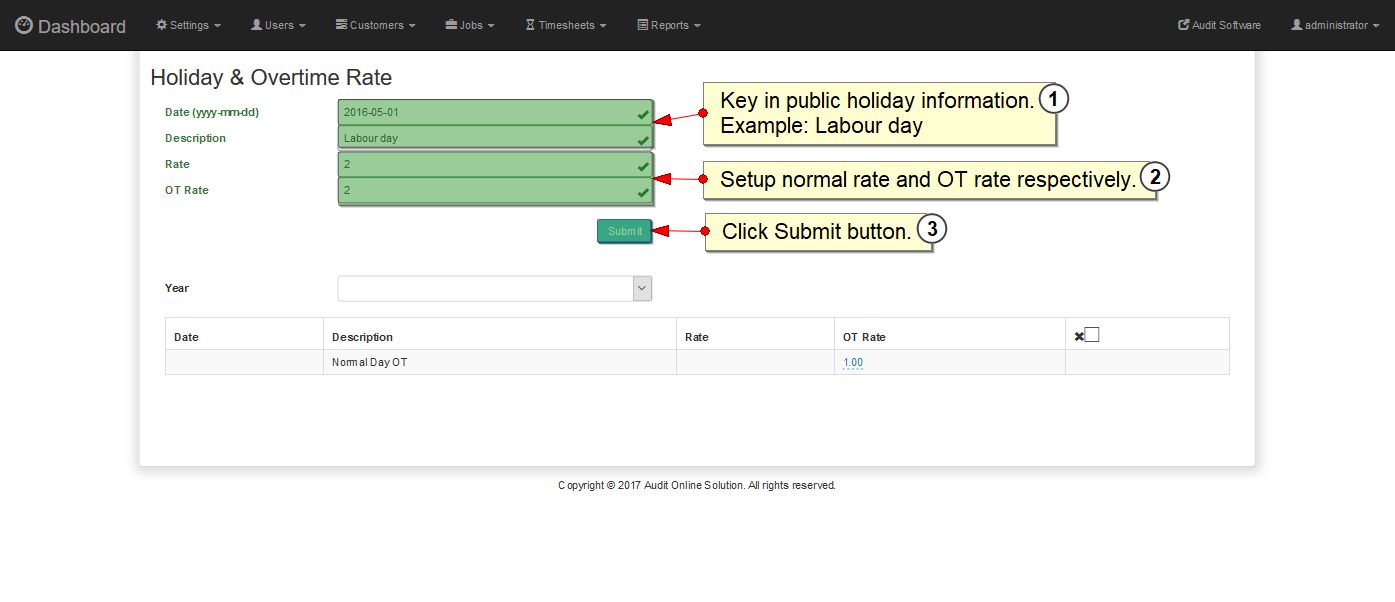Click the Jobs briefcase icon
1395x602 pixels.
(x=451, y=25)
